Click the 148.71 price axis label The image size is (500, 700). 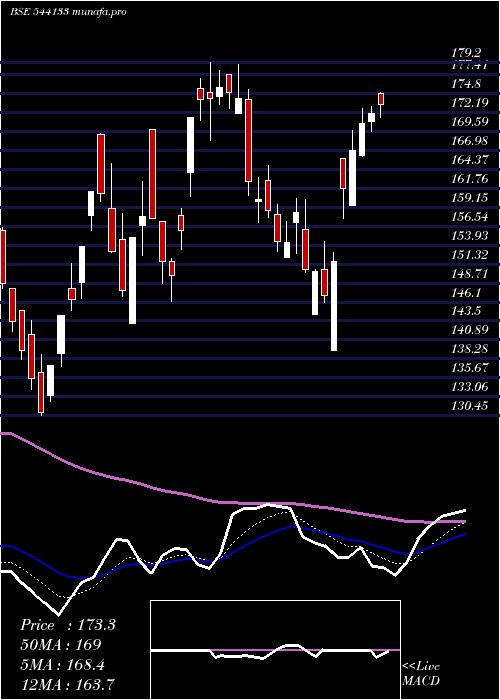469,273
